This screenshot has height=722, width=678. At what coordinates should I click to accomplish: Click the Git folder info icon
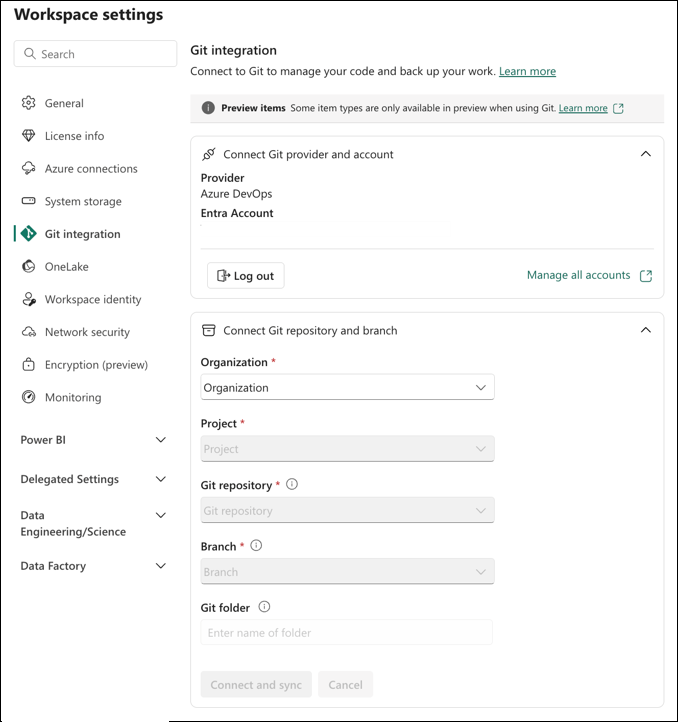pos(264,606)
